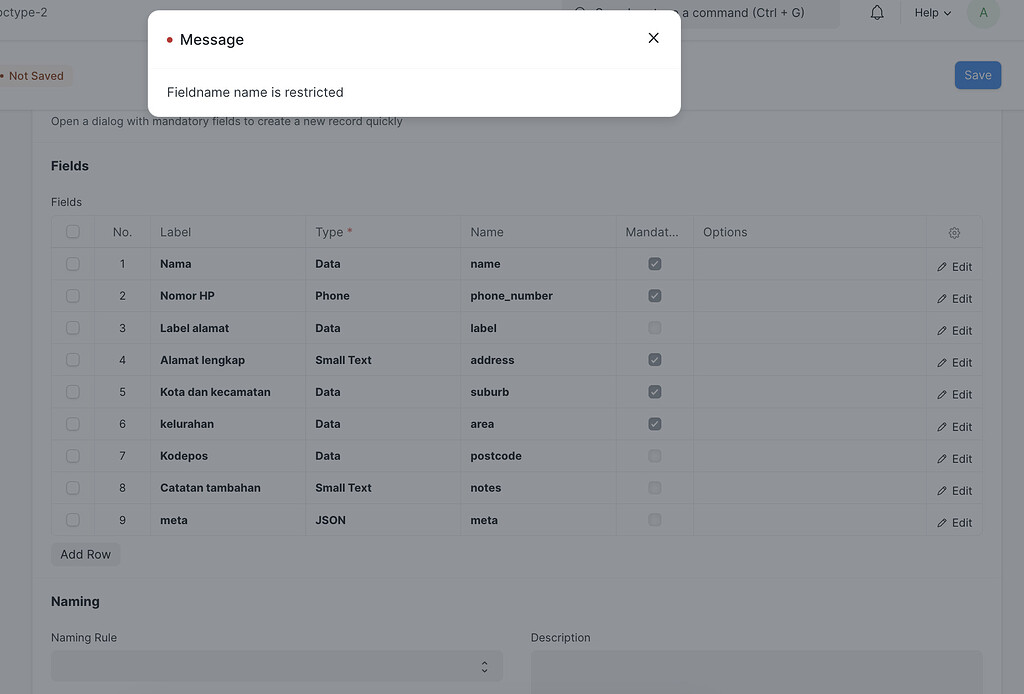The height and width of the screenshot is (694, 1024).
Task: Open the Help menu in the top bar
Action: [930, 12]
